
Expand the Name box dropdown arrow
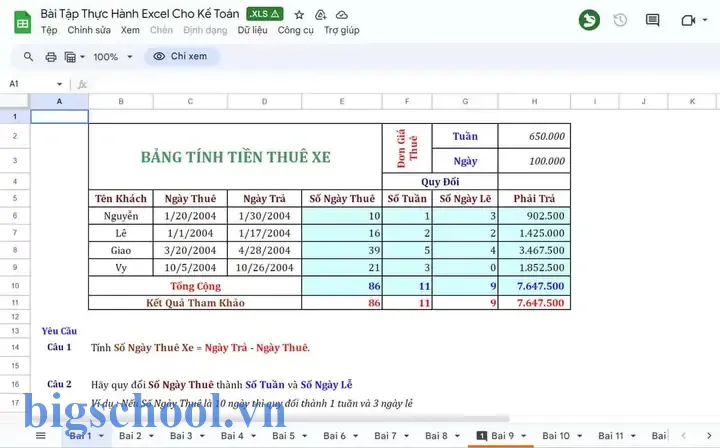click(59, 84)
